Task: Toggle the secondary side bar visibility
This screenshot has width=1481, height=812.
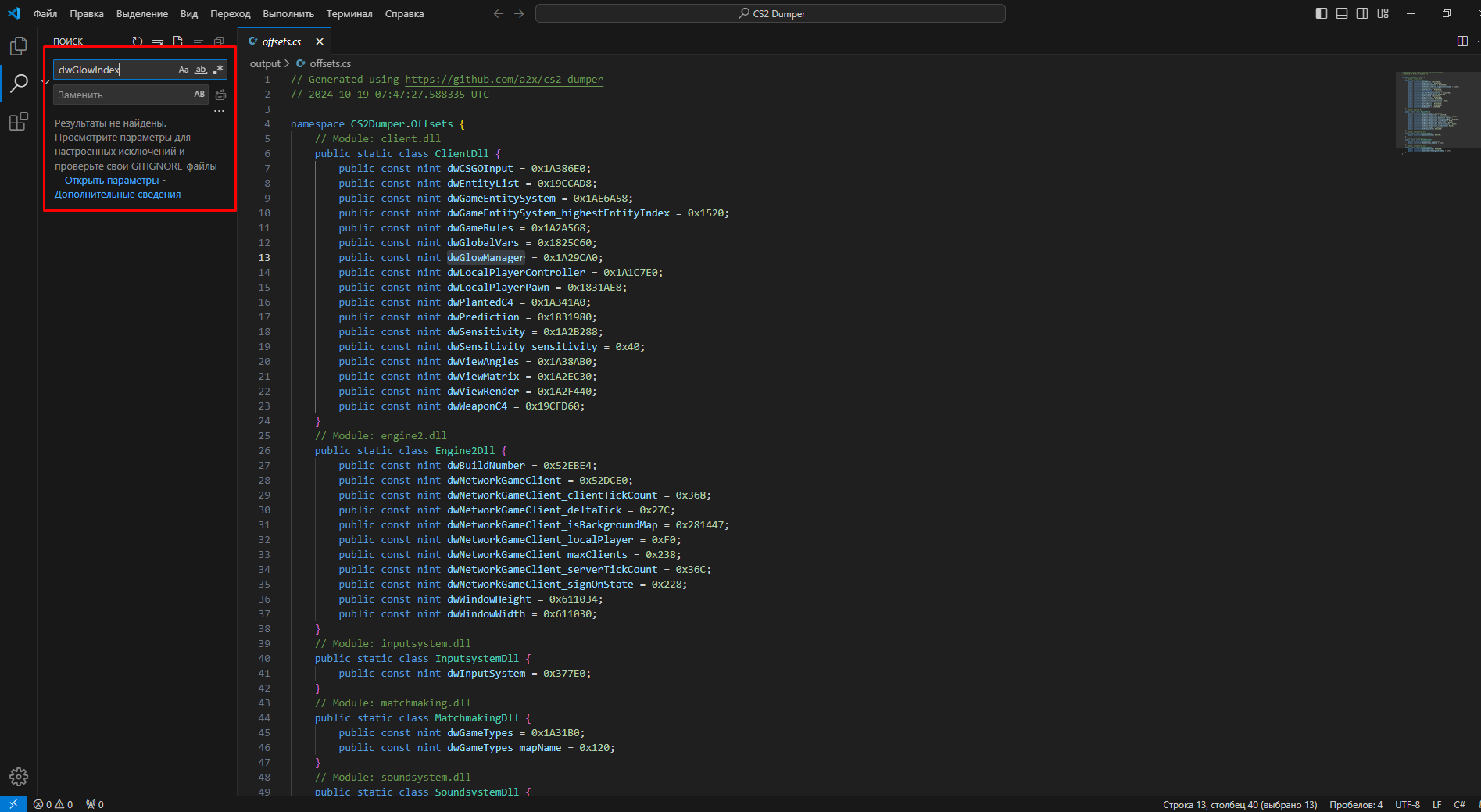Action: tap(1362, 13)
